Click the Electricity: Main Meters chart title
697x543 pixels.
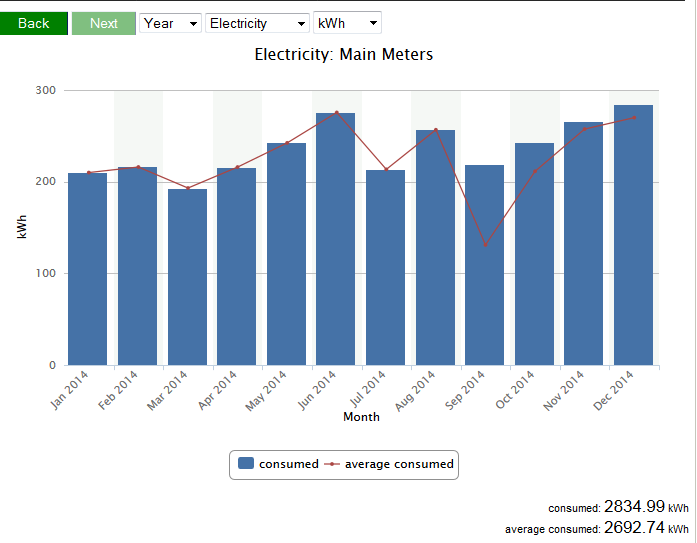pyautogui.click(x=344, y=54)
